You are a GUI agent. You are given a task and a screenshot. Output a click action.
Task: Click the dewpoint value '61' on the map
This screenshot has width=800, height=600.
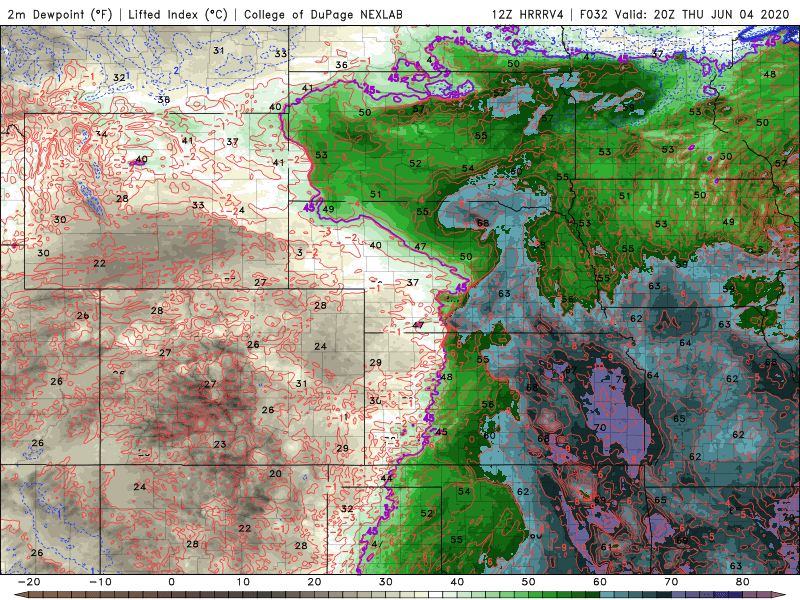606,547
